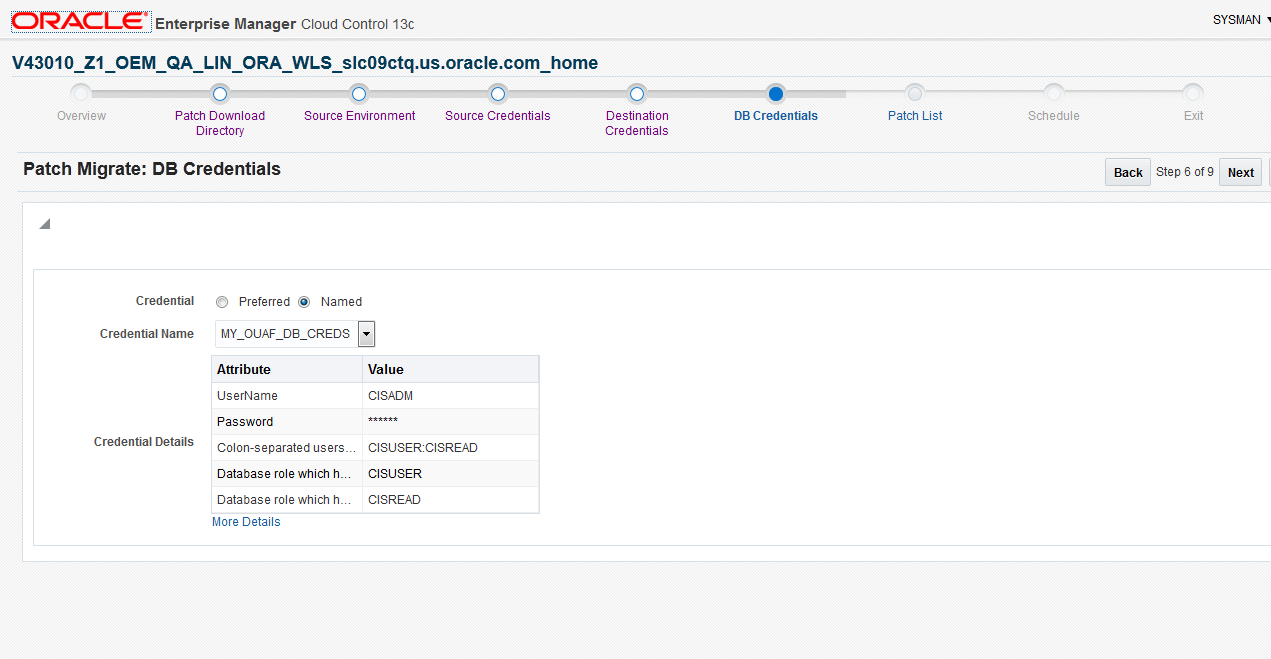The image size is (1271, 659).
Task: Select Destination Credentials step circle
Action: click(x=636, y=94)
